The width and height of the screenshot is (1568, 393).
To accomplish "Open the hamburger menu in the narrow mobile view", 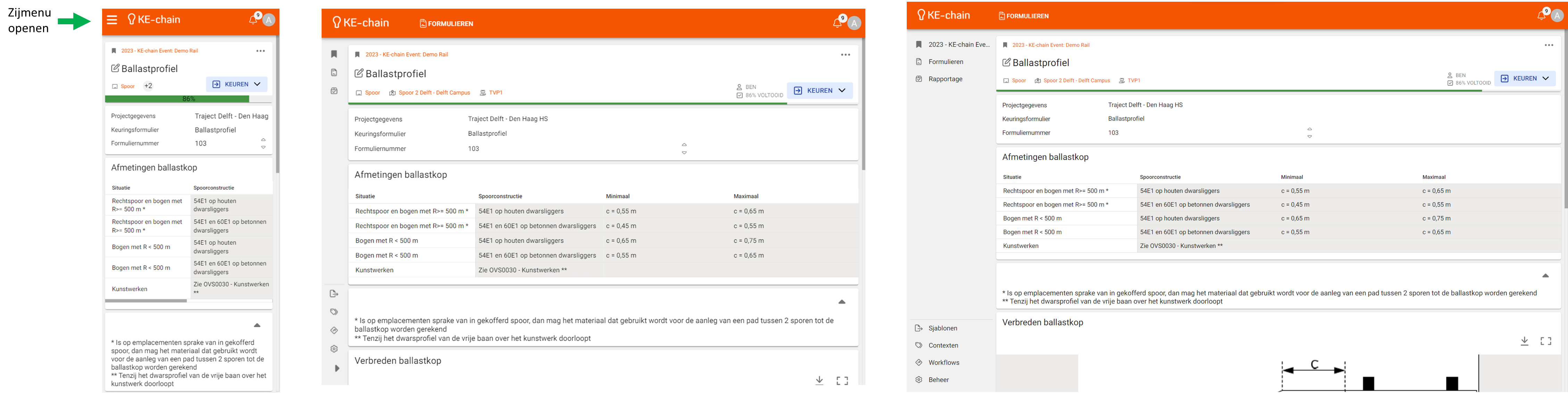I will (112, 20).
